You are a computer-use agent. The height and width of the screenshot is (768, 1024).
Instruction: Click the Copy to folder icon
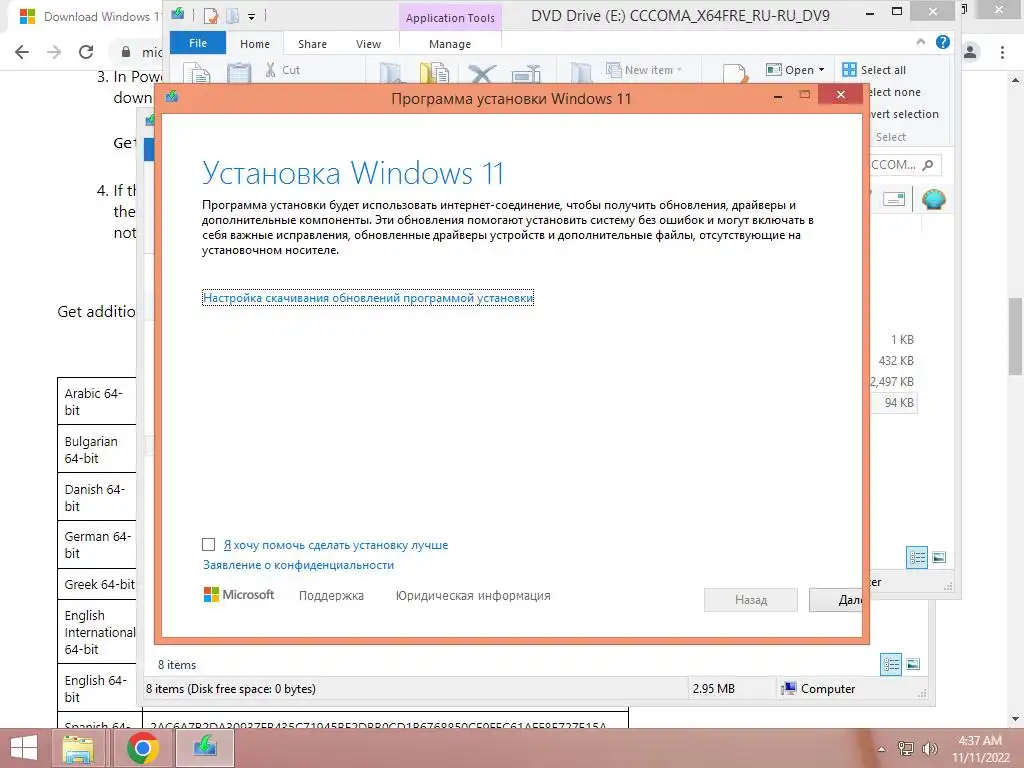(x=434, y=73)
